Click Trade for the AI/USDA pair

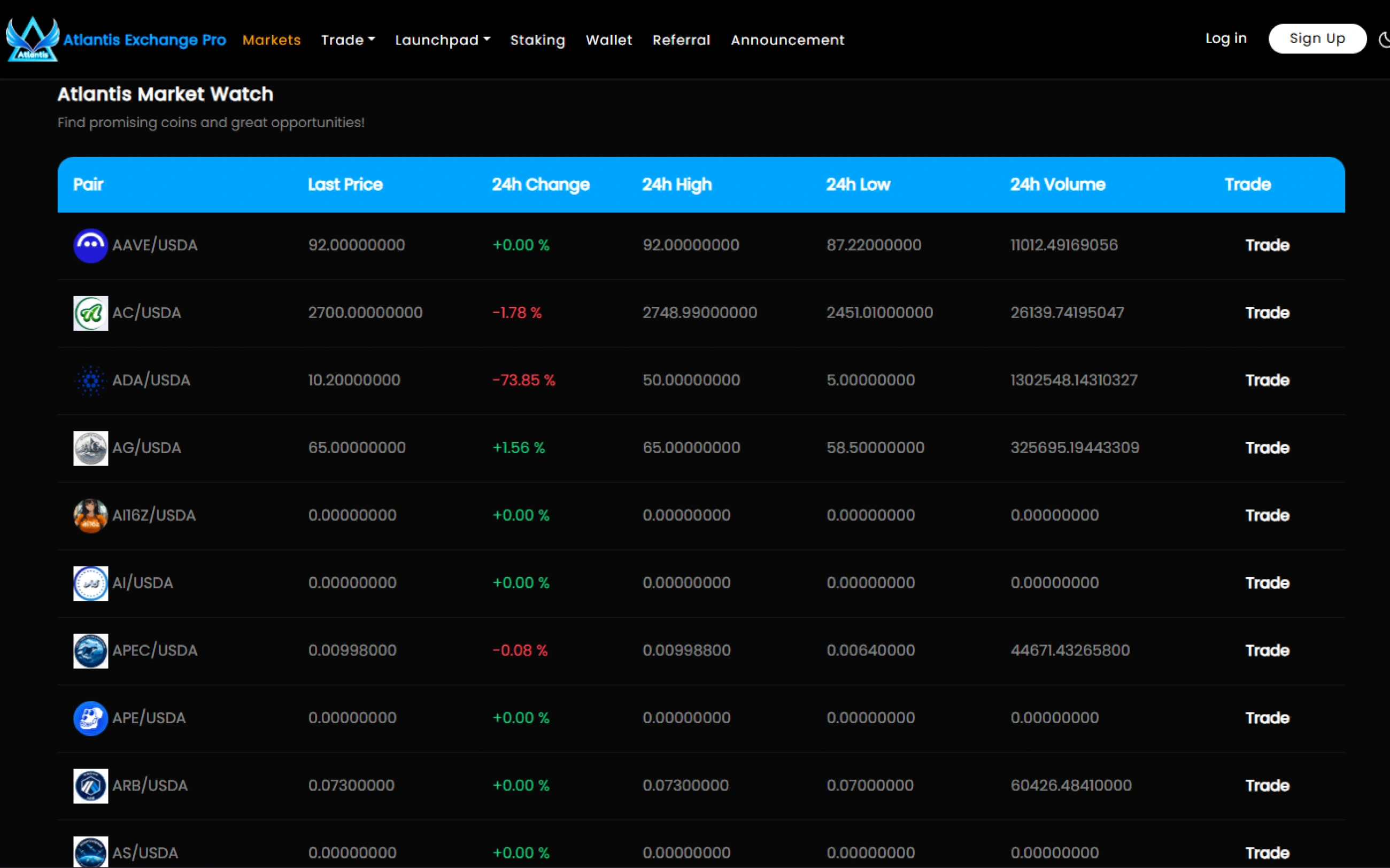coord(1267,583)
